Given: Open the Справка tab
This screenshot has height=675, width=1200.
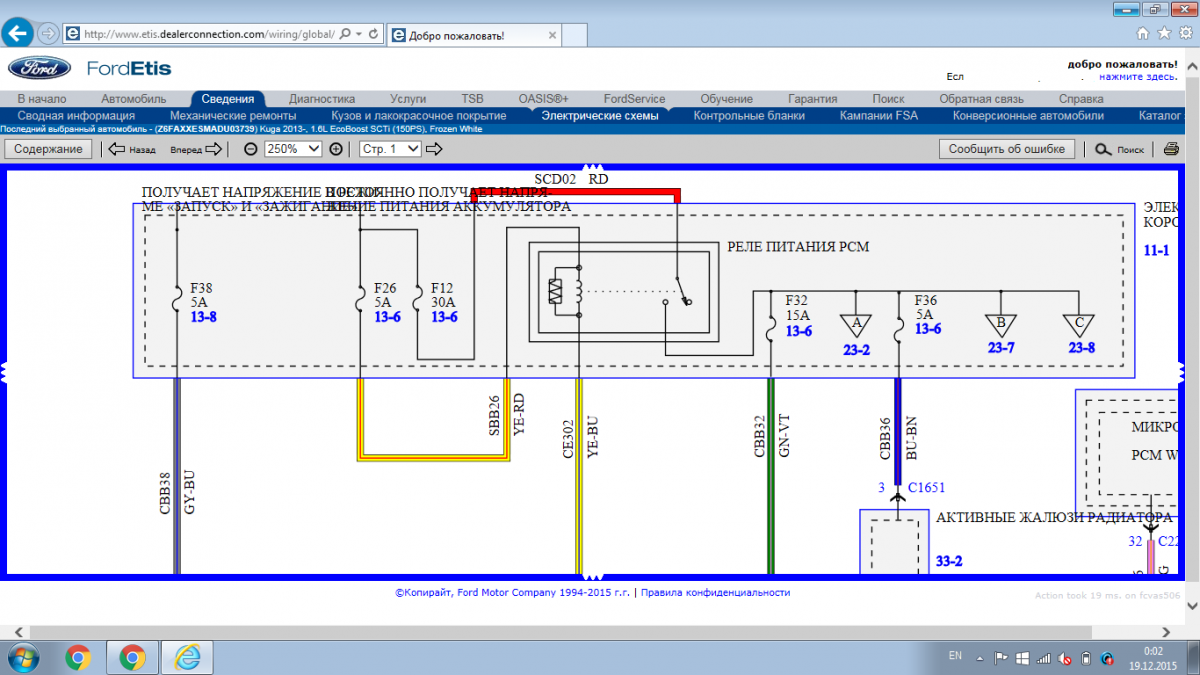Looking at the screenshot, I should click(x=1081, y=99).
